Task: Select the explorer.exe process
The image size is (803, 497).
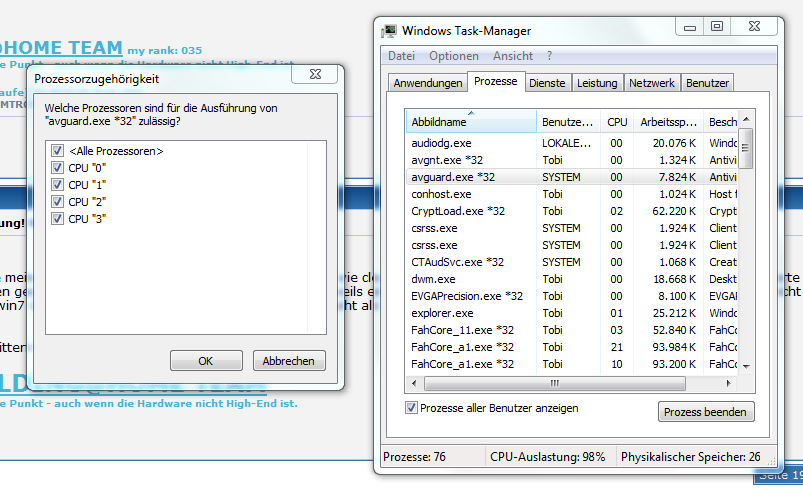Action: (573, 313)
